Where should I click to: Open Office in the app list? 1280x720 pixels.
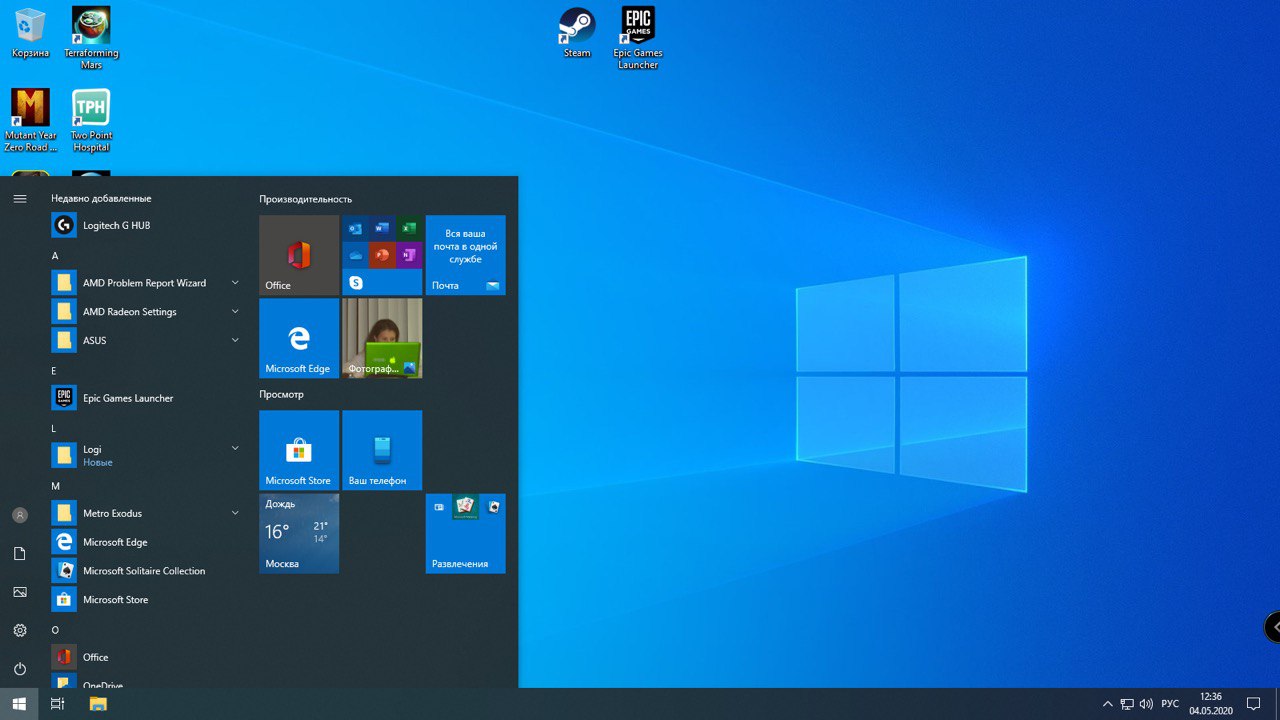[x=147, y=657]
